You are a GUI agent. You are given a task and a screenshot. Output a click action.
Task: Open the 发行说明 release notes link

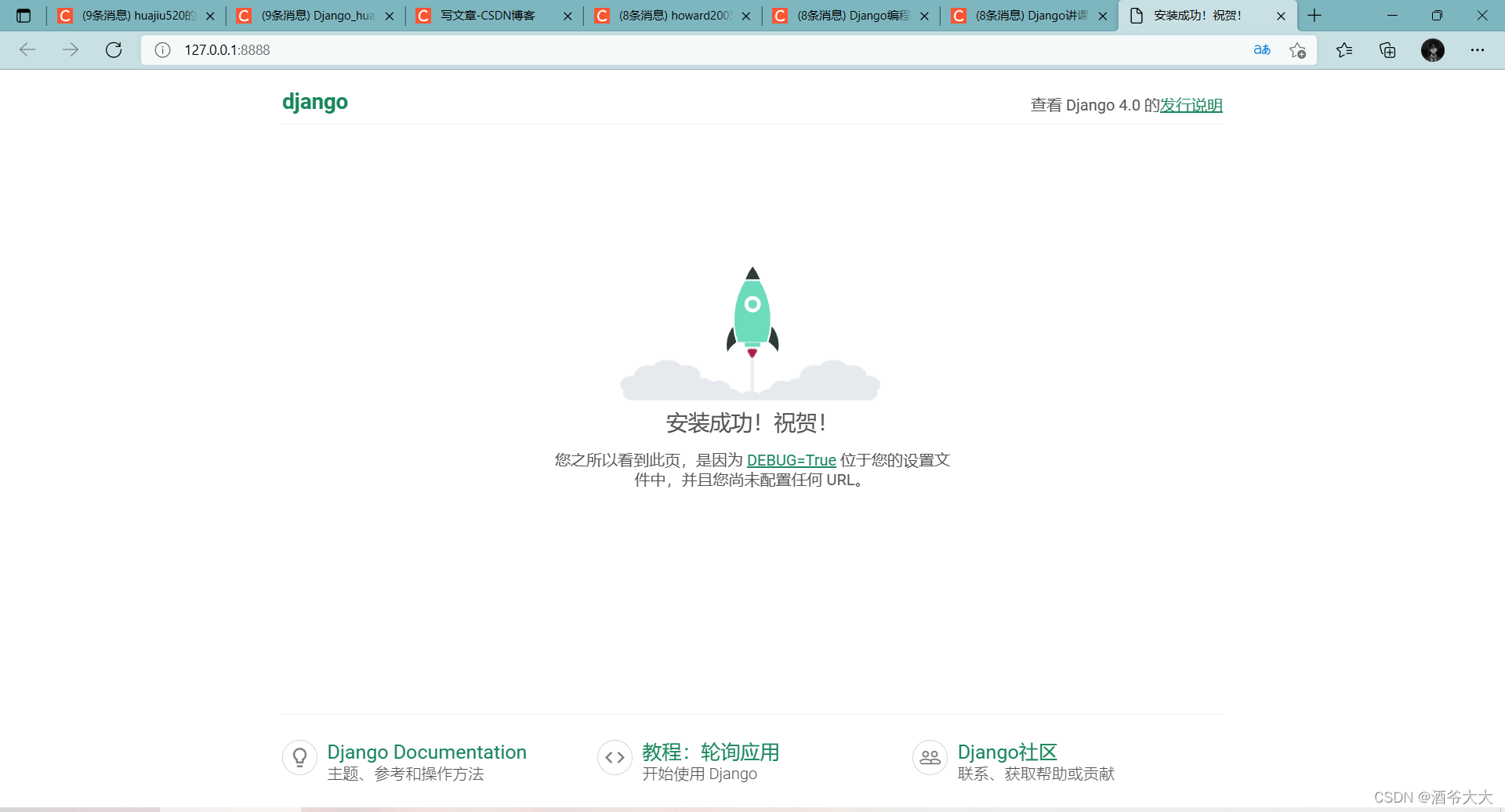[1191, 105]
